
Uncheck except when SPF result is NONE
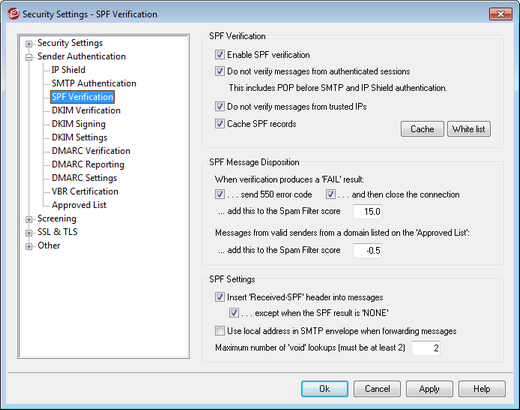pos(234,313)
